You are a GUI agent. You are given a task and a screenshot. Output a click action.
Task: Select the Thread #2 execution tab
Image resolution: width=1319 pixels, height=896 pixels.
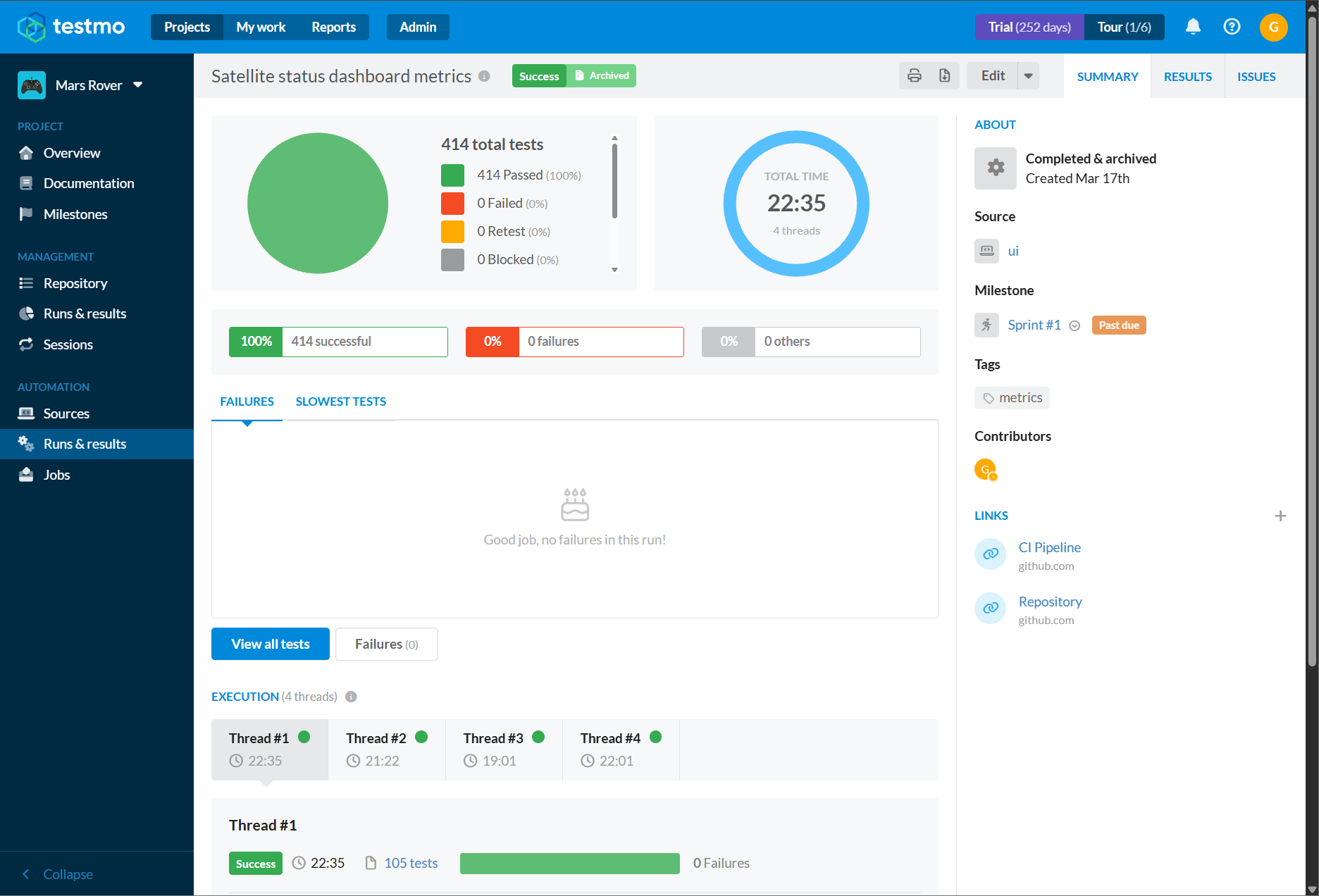(x=387, y=749)
